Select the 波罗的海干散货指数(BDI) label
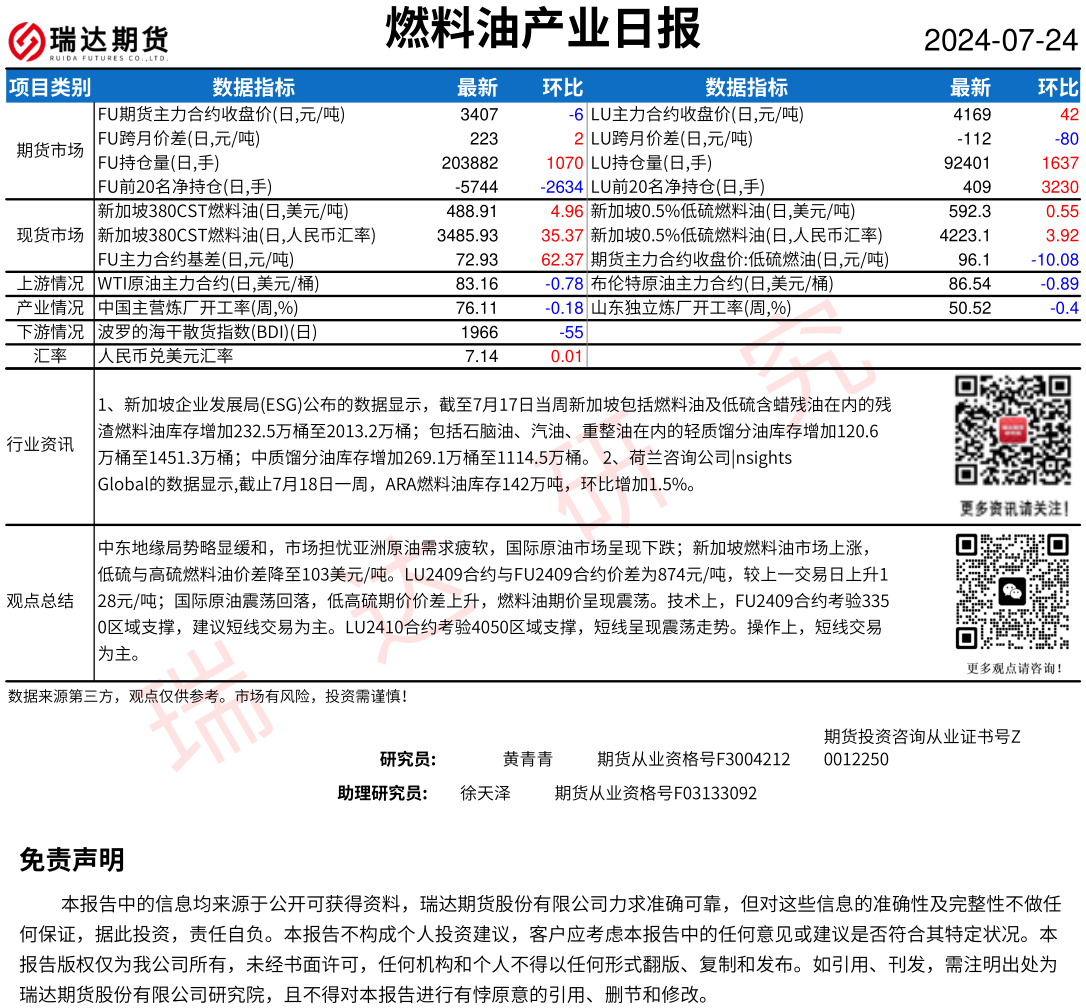The width and height of the screenshot is (1086, 1008). (x=207, y=332)
